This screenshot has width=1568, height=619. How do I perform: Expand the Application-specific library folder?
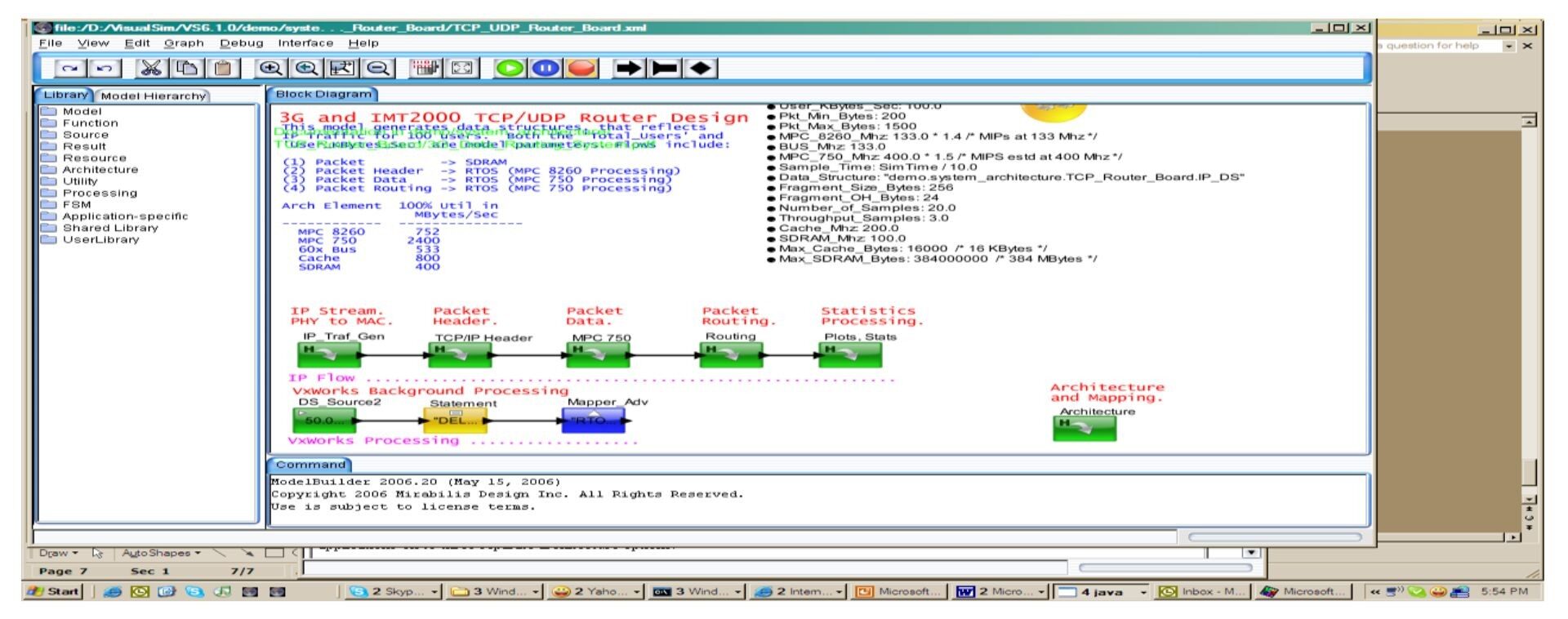(114, 216)
